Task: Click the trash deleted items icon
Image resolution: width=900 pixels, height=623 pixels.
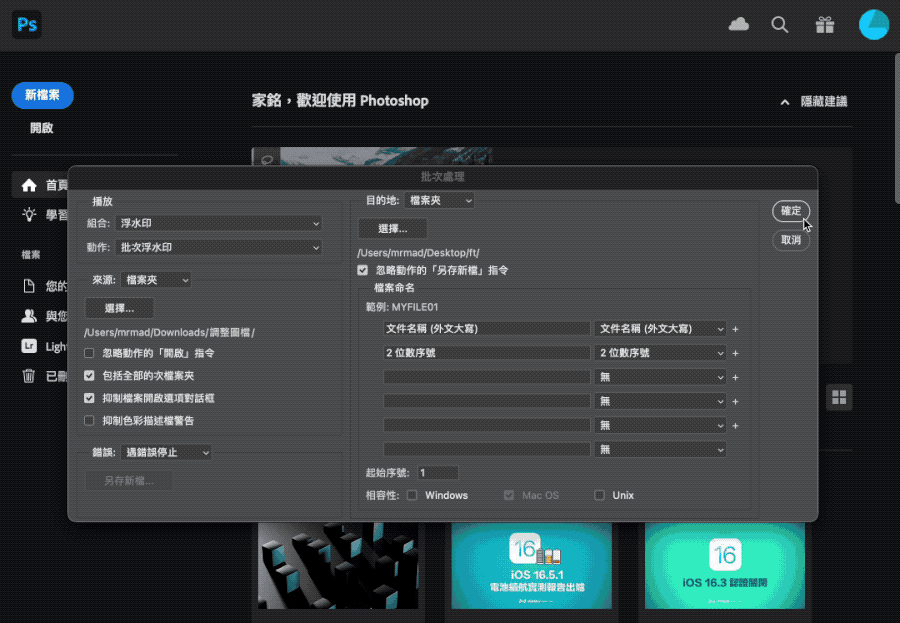Action: coord(29,376)
